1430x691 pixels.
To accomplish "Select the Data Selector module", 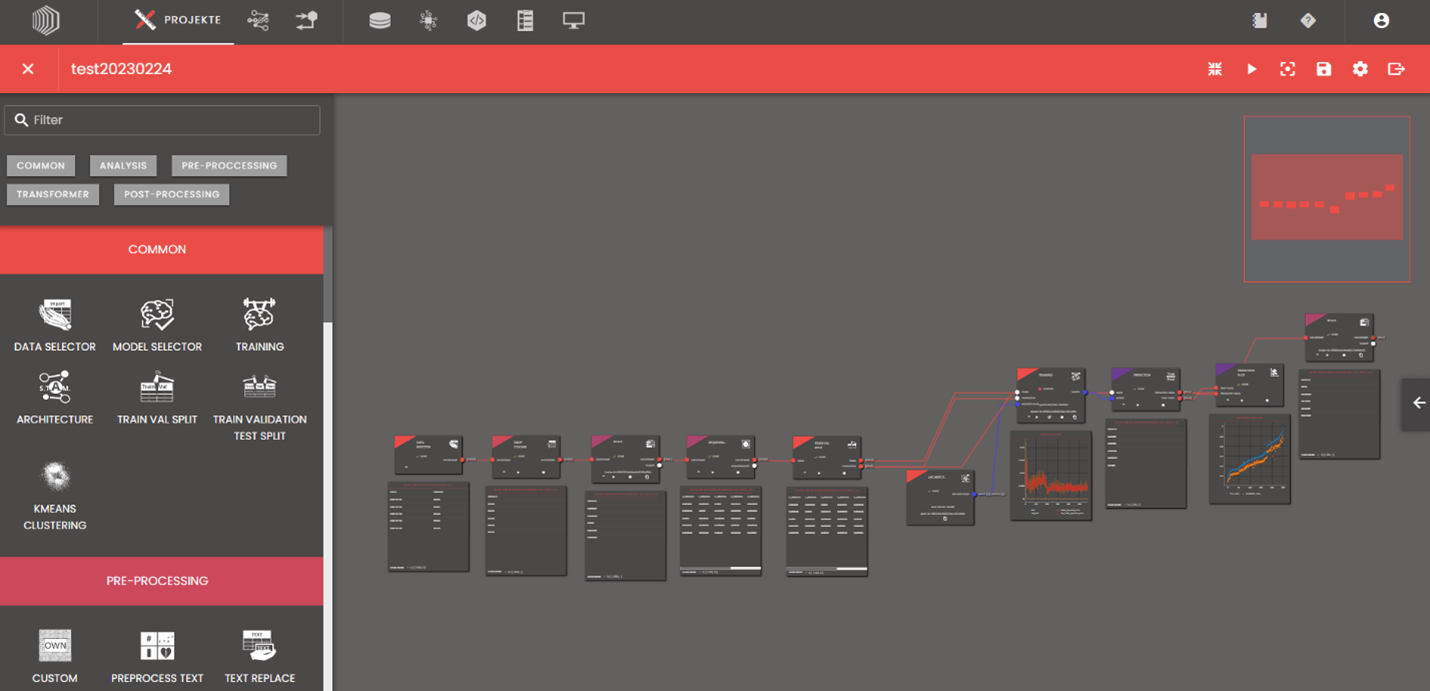I will coord(55,325).
